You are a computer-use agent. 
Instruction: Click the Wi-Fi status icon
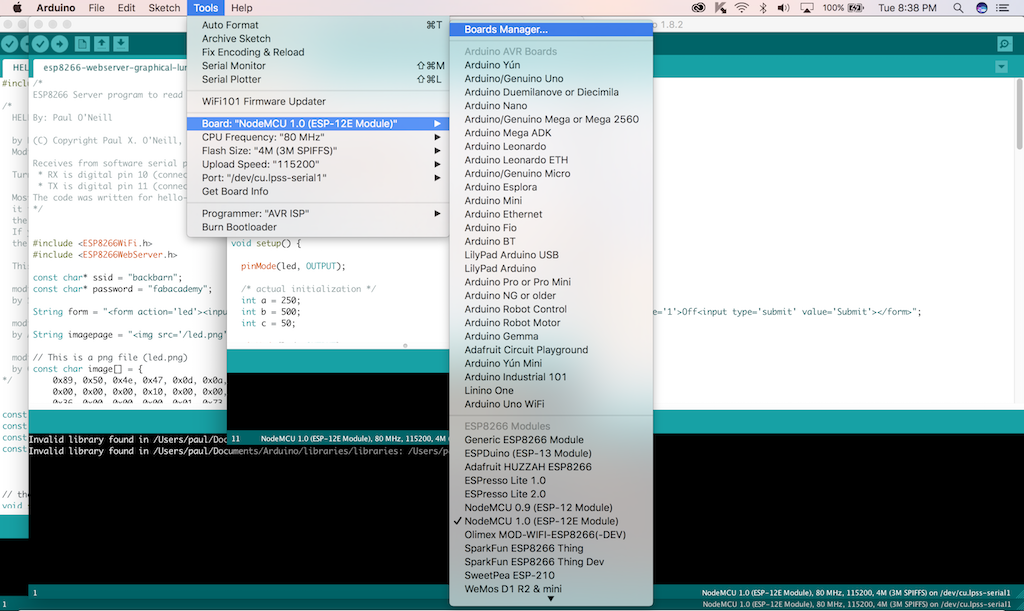pyautogui.click(x=741, y=8)
